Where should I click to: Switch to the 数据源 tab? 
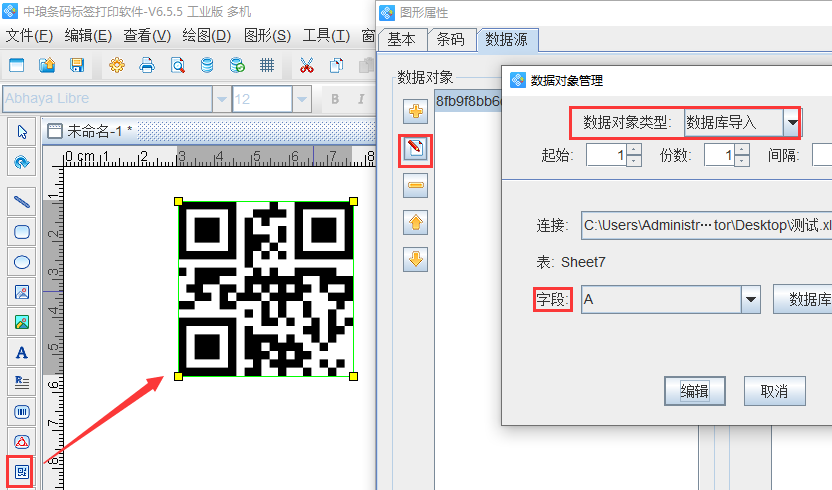(507, 40)
